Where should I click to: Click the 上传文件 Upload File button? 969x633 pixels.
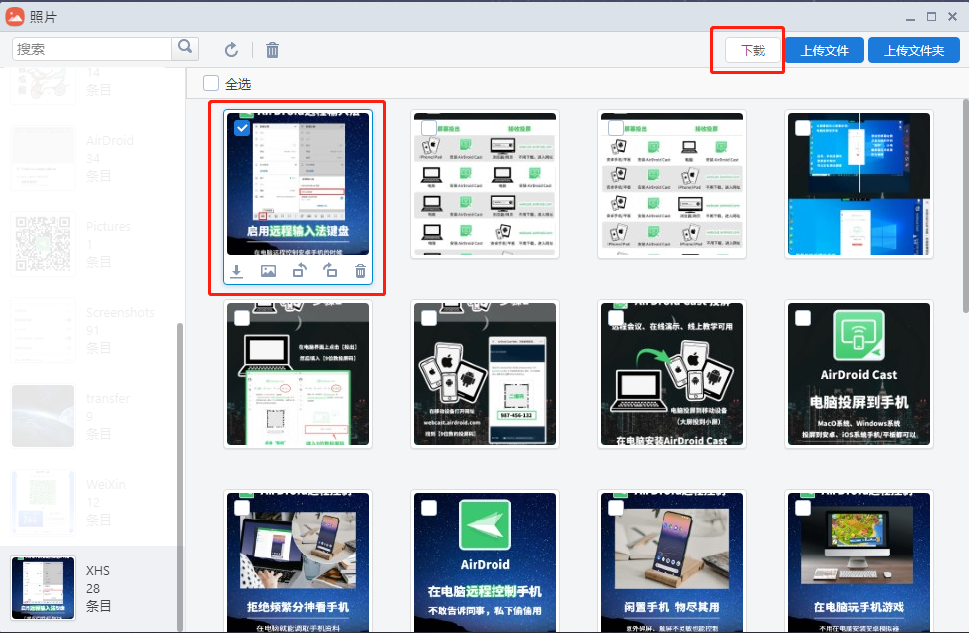[823, 49]
